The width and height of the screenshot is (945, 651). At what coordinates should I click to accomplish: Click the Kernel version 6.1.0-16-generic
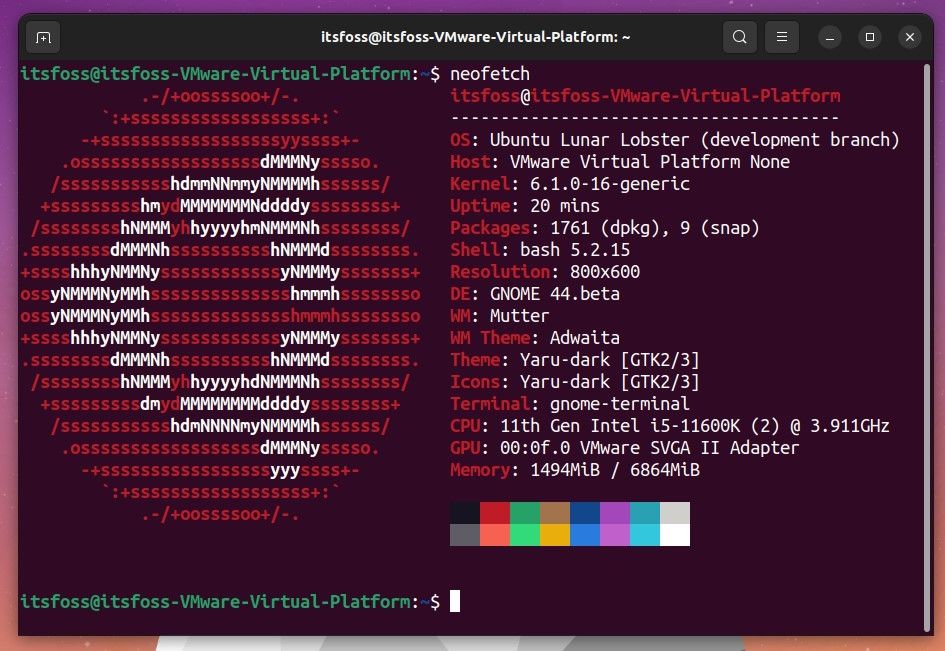pos(609,184)
